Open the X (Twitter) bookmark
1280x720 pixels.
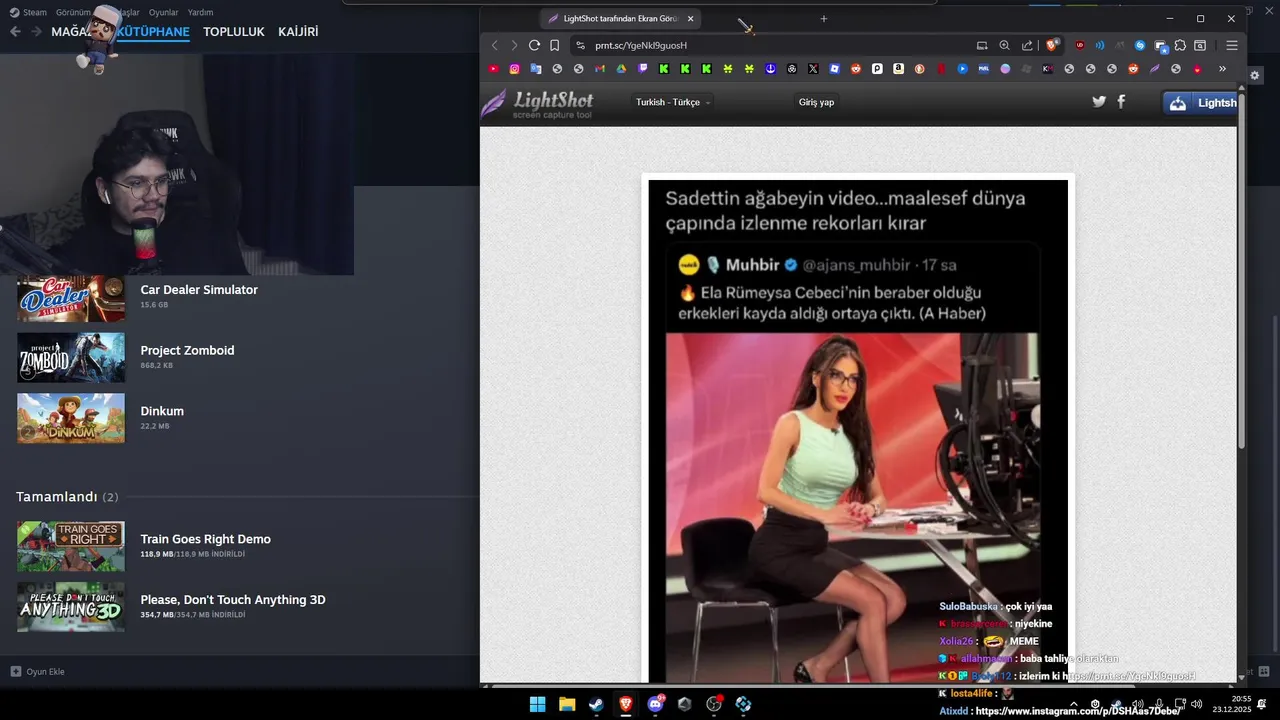(x=813, y=69)
